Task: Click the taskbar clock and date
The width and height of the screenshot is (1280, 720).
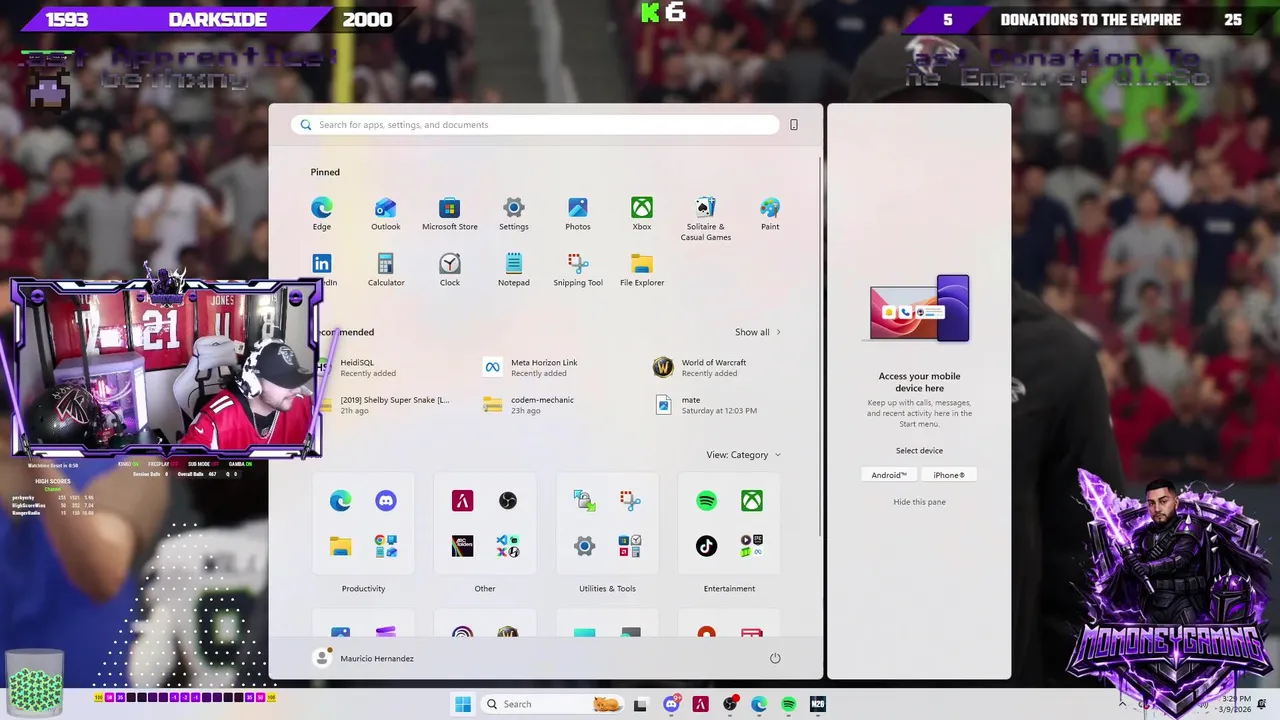Action: tap(1236, 704)
